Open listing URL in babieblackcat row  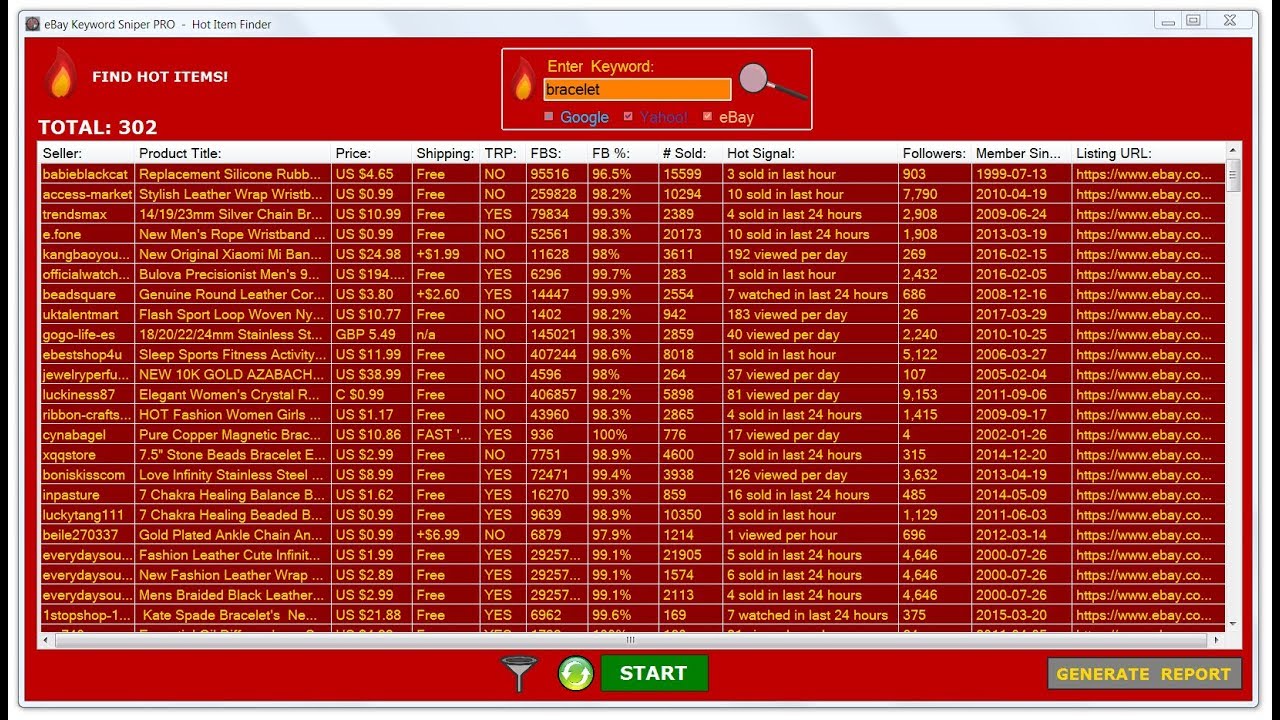click(x=1148, y=174)
